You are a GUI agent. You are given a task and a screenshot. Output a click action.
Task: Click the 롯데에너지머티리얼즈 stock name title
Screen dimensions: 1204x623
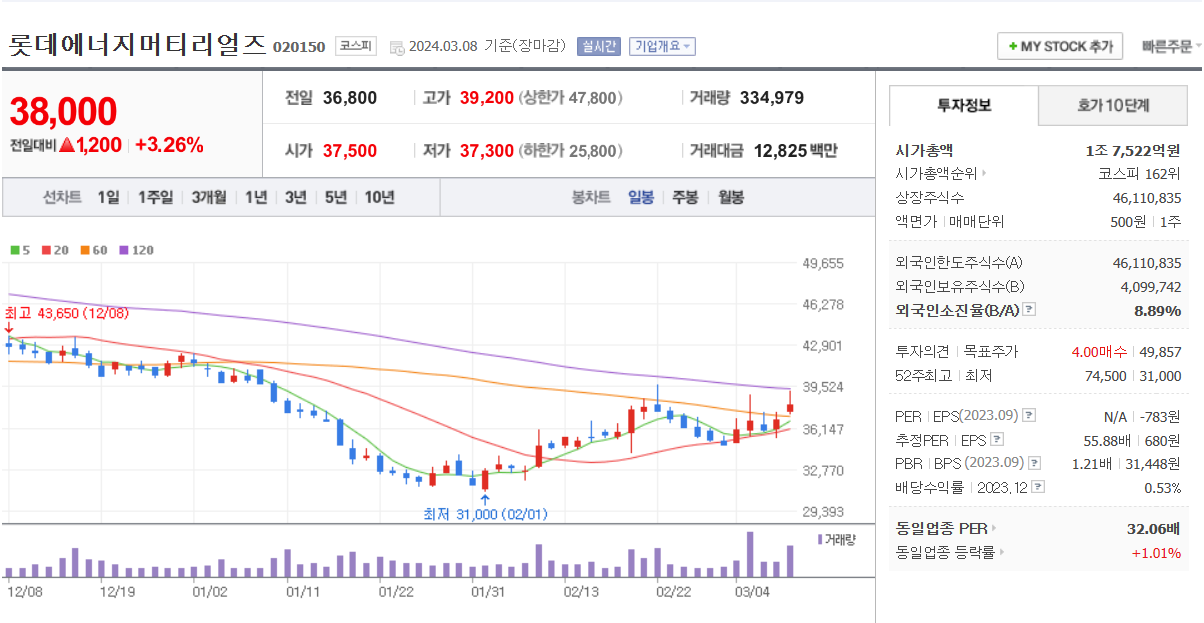(138, 44)
